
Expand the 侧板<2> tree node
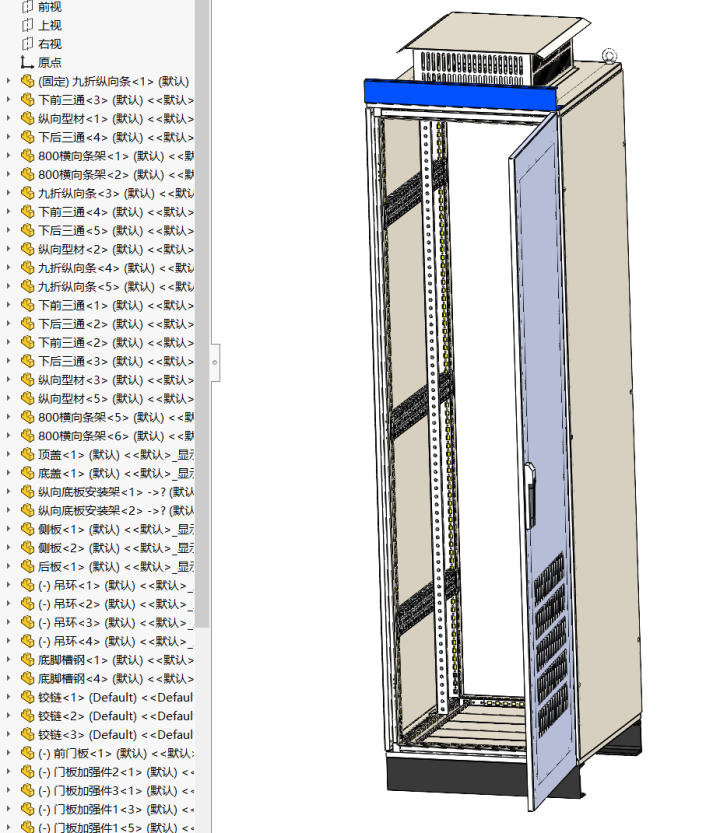click(8, 548)
